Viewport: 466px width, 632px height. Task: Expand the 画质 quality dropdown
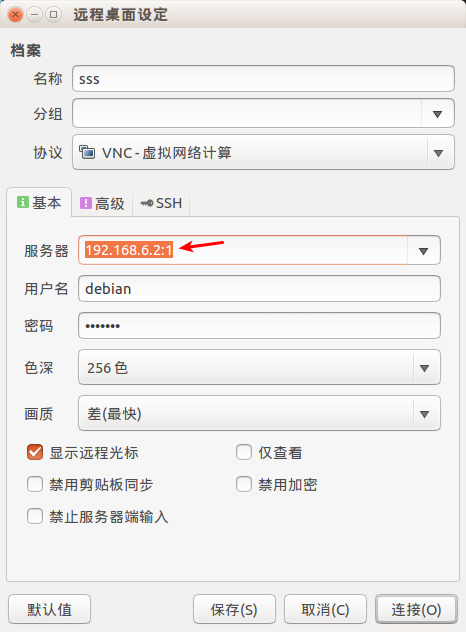[259, 414]
